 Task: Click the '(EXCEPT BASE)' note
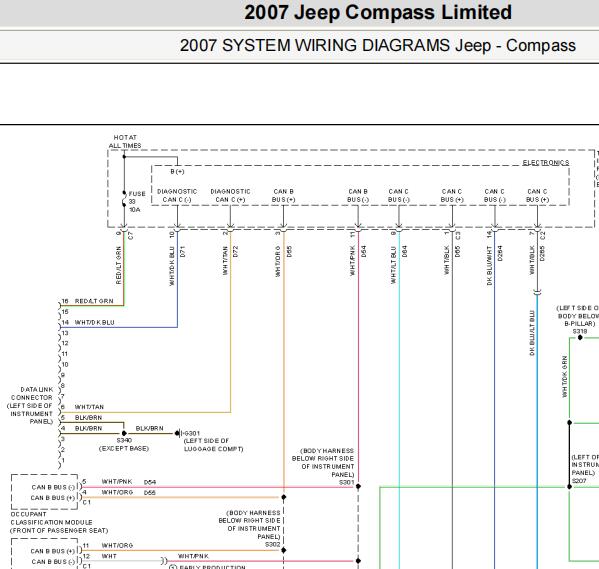click(124, 448)
